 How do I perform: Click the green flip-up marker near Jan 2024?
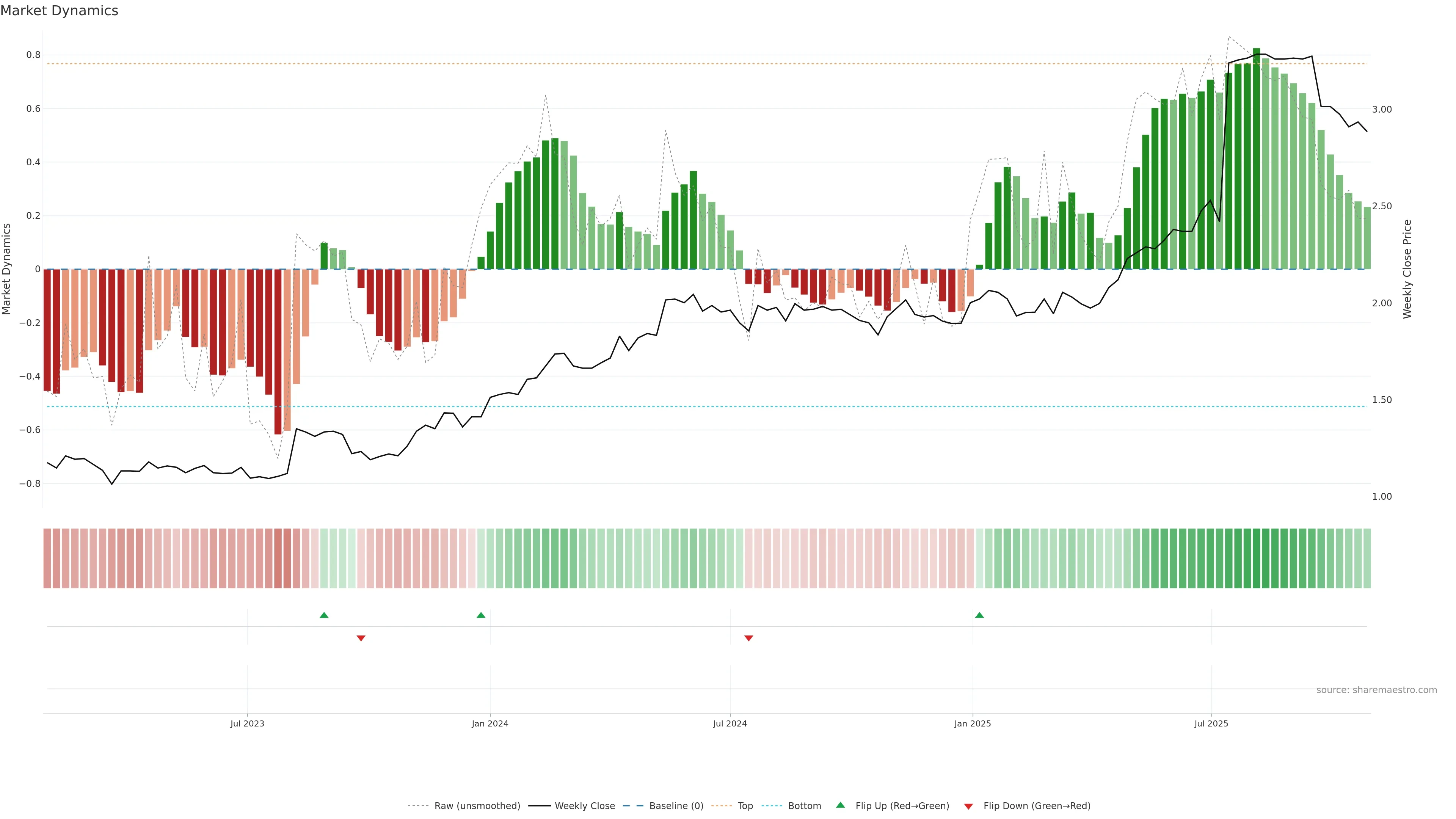[481, 615]
